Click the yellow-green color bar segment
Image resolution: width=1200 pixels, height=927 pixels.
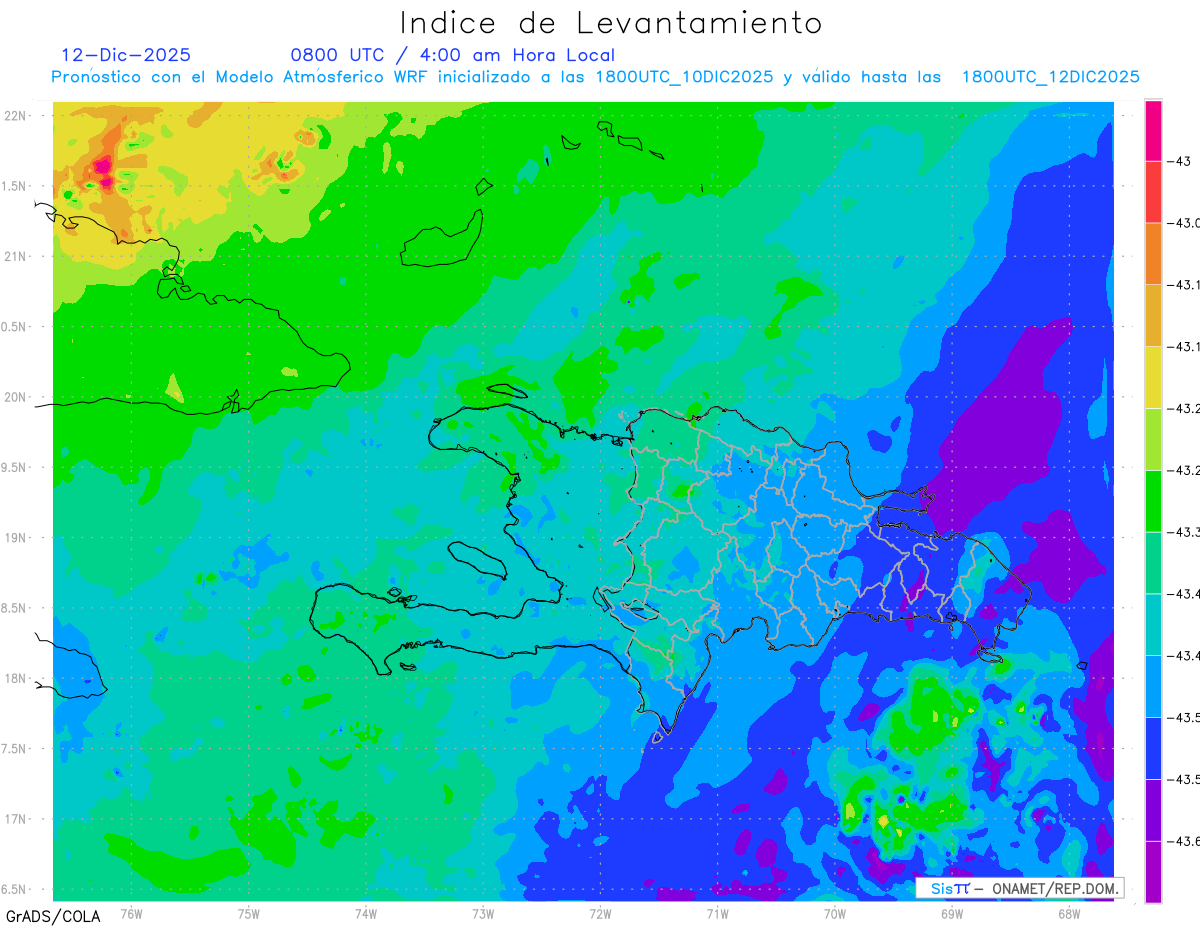click(x=1153, y=439)
